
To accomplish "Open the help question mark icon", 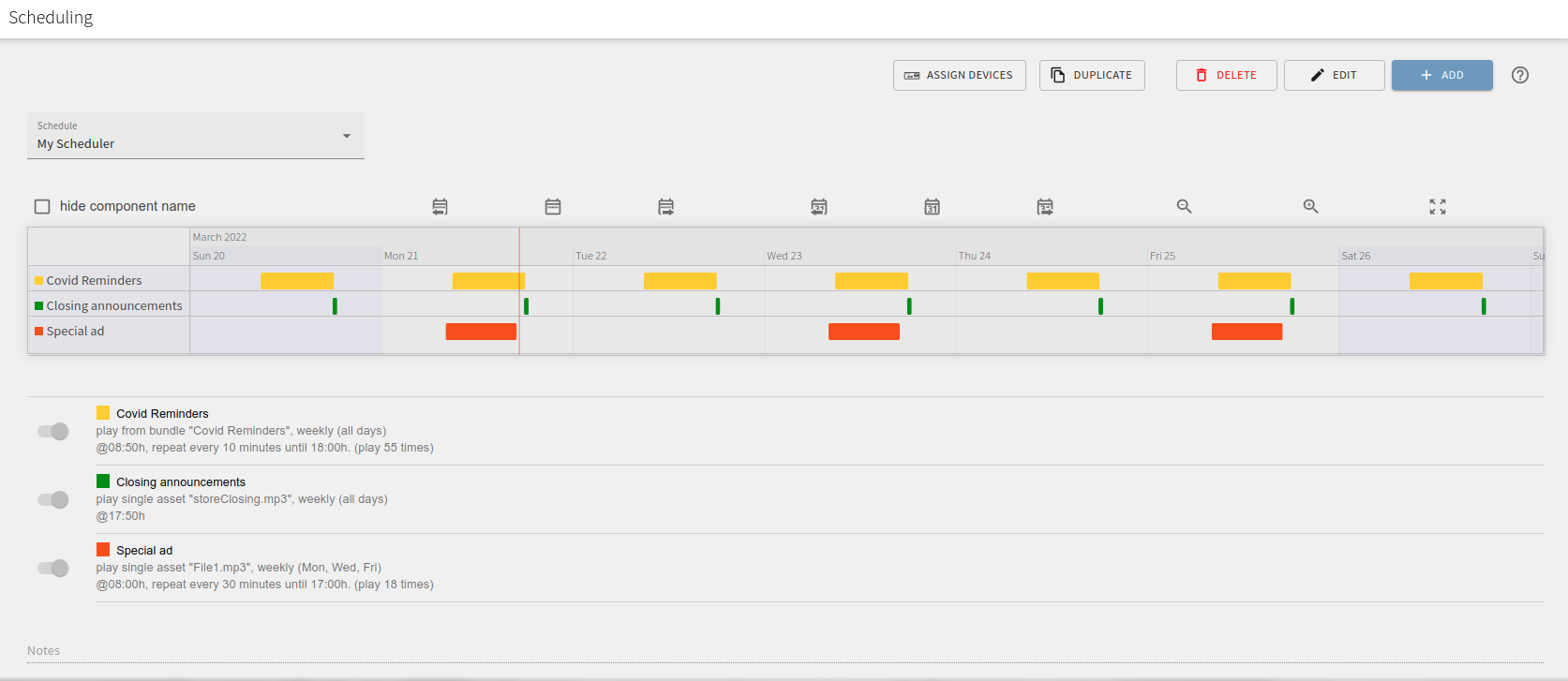I will click(1519, 75).
